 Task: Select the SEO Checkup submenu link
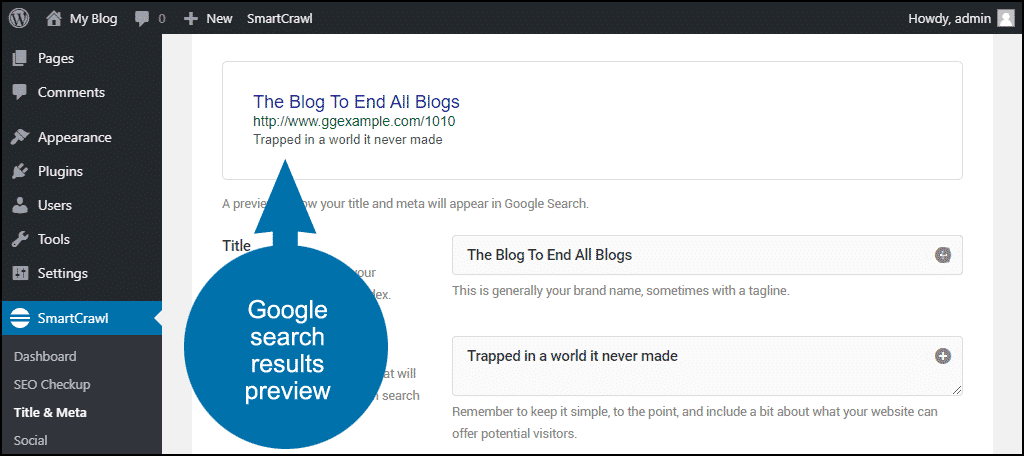[x=52, y=384]
